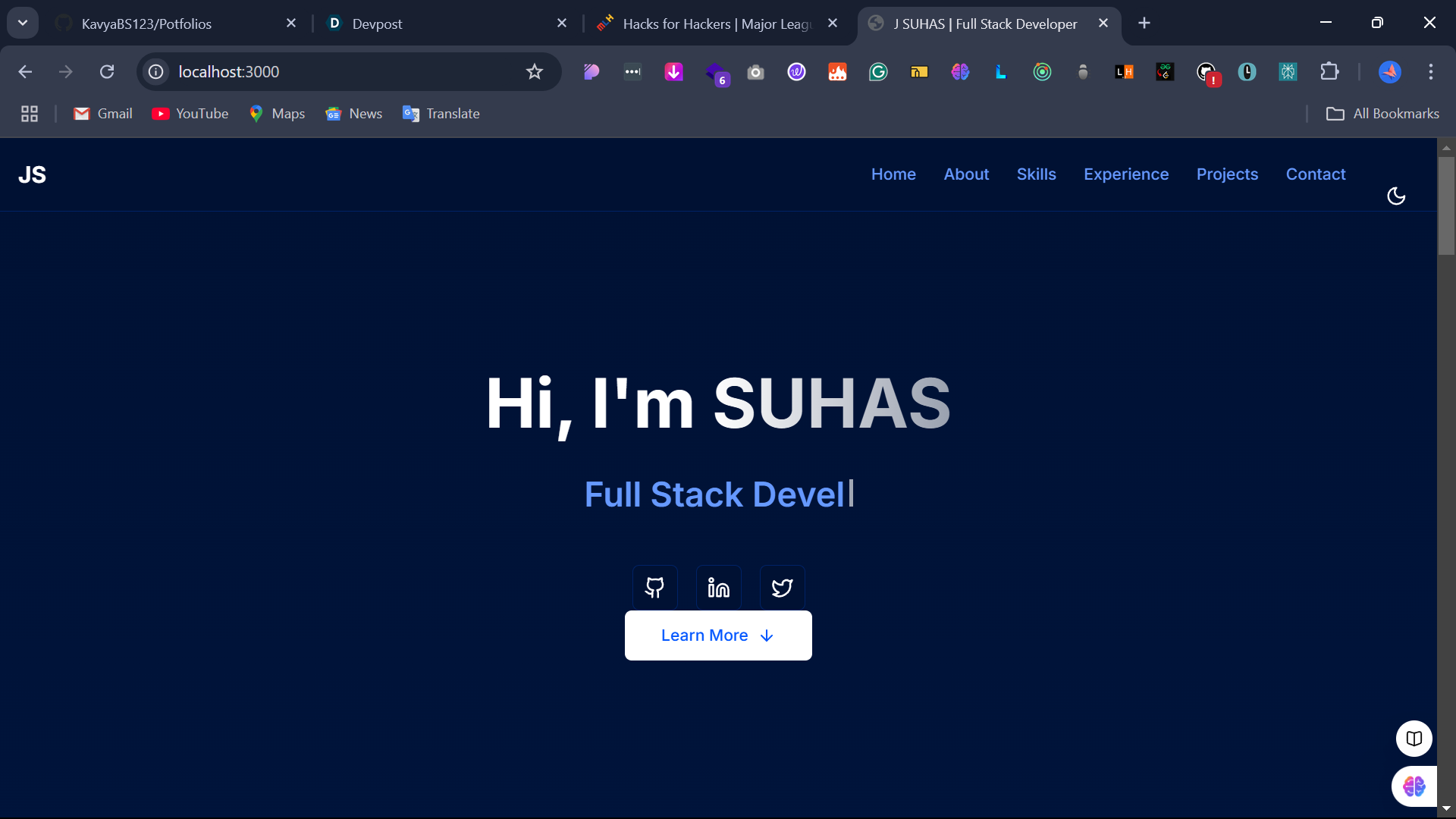Open Chrome's three-dot menu
The height and width of the screenshot is (819, 1456).
(x=1431, y=72)
